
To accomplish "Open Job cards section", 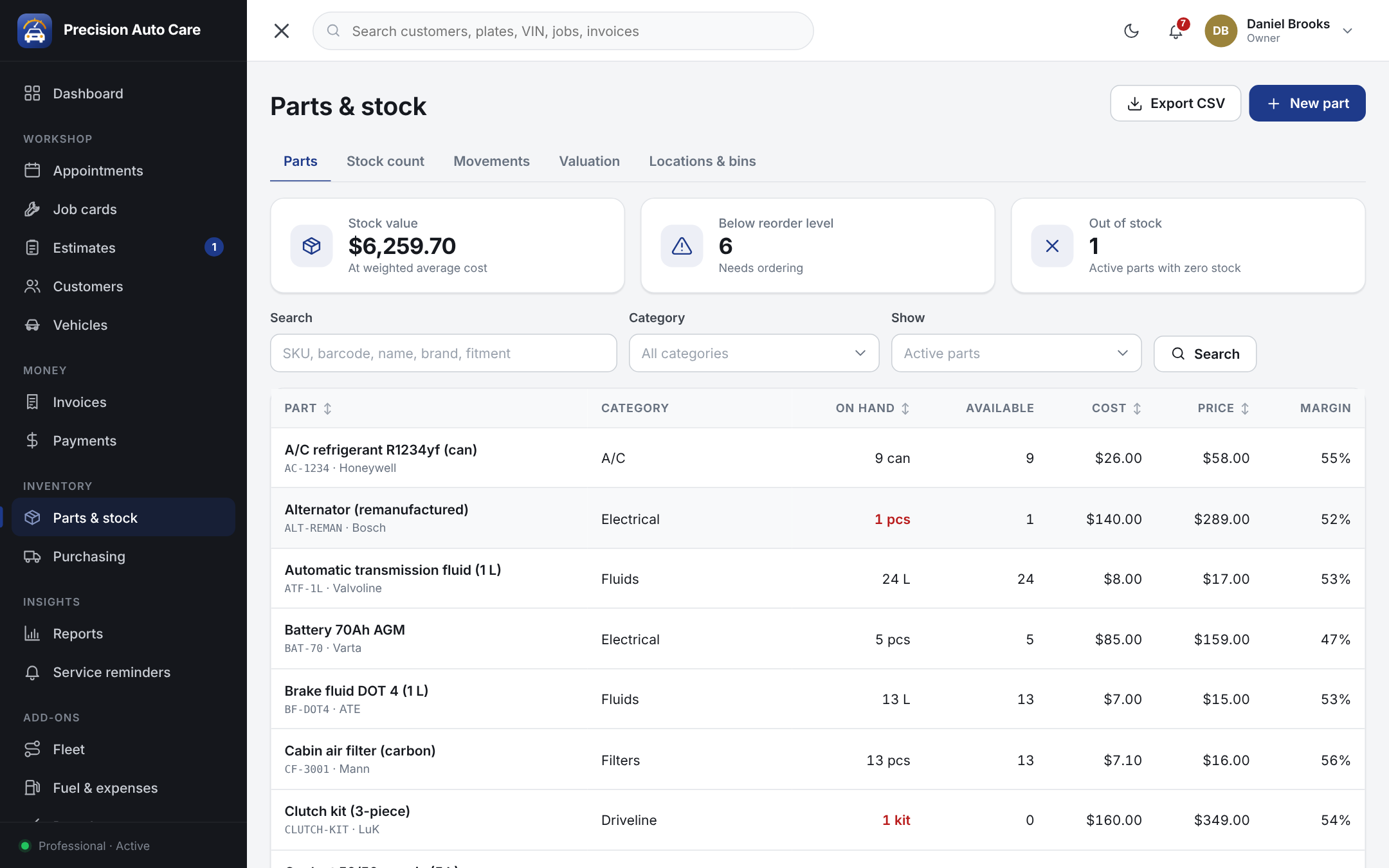I will click(123, 209).
